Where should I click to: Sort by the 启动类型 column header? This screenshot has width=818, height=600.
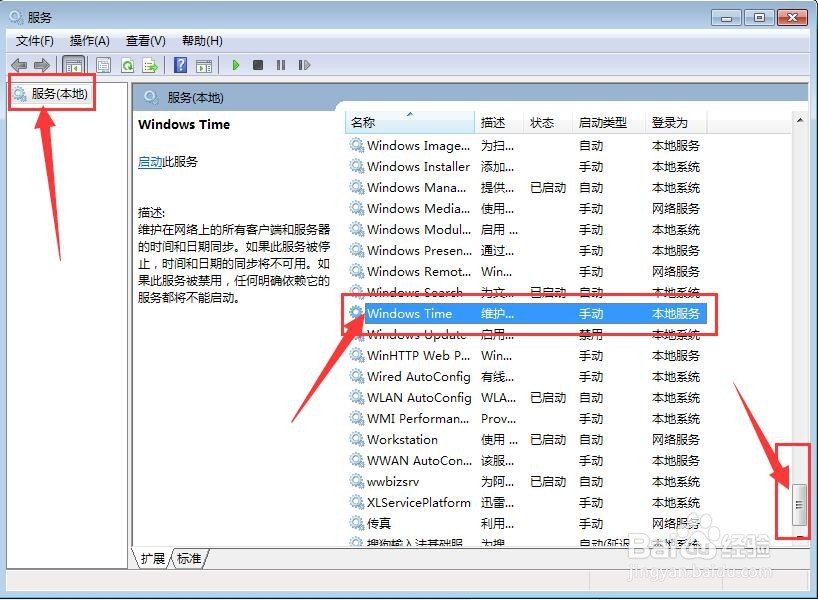coord(609,123)
